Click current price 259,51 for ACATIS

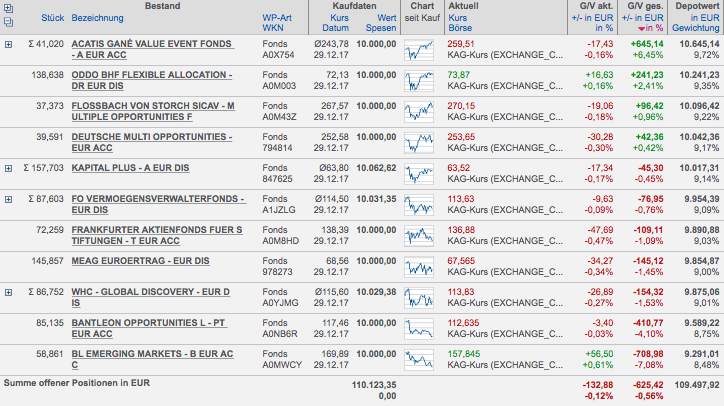point(461,44)
